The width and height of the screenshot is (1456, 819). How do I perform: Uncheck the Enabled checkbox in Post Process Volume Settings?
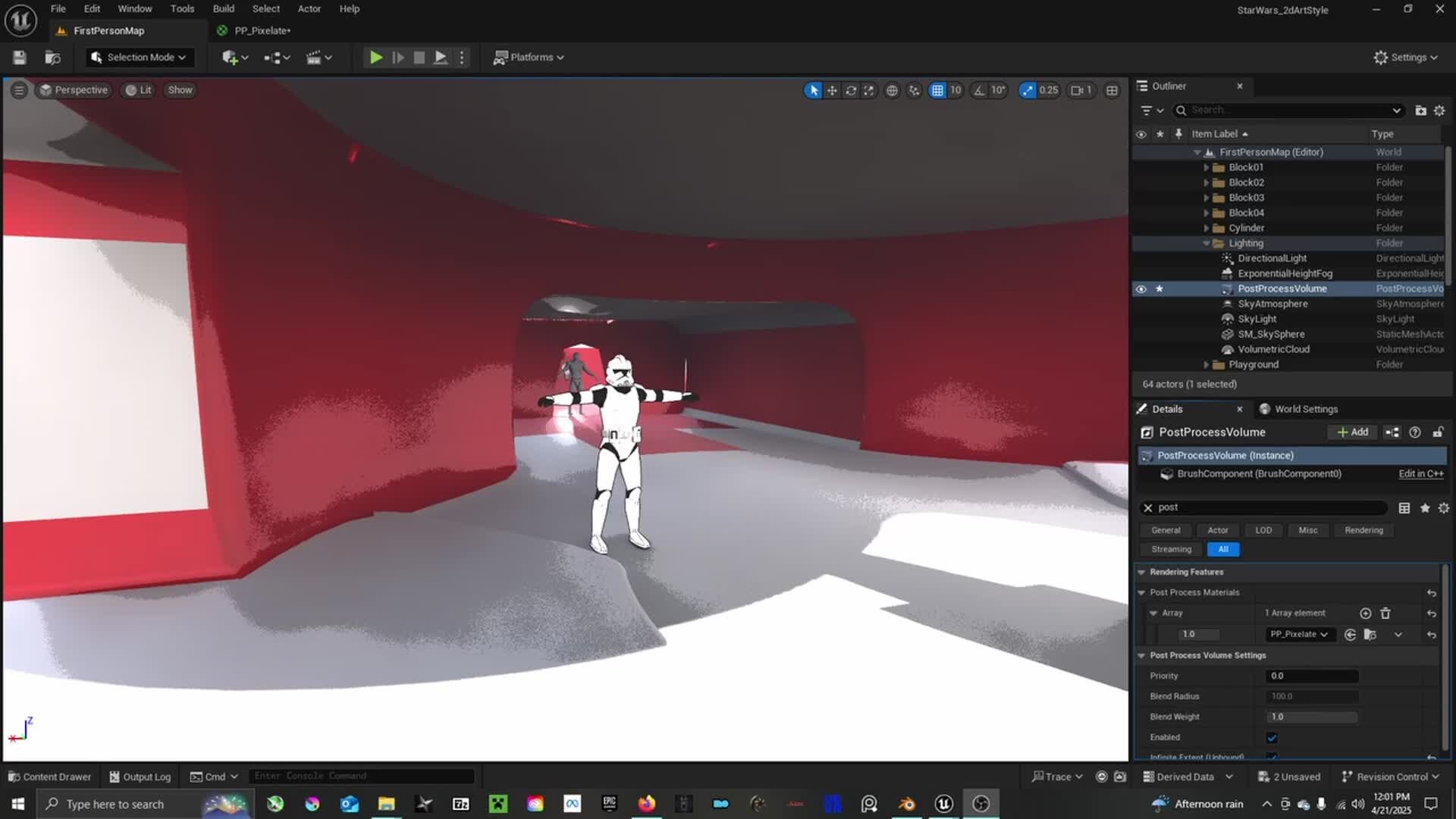(1272, 736)
